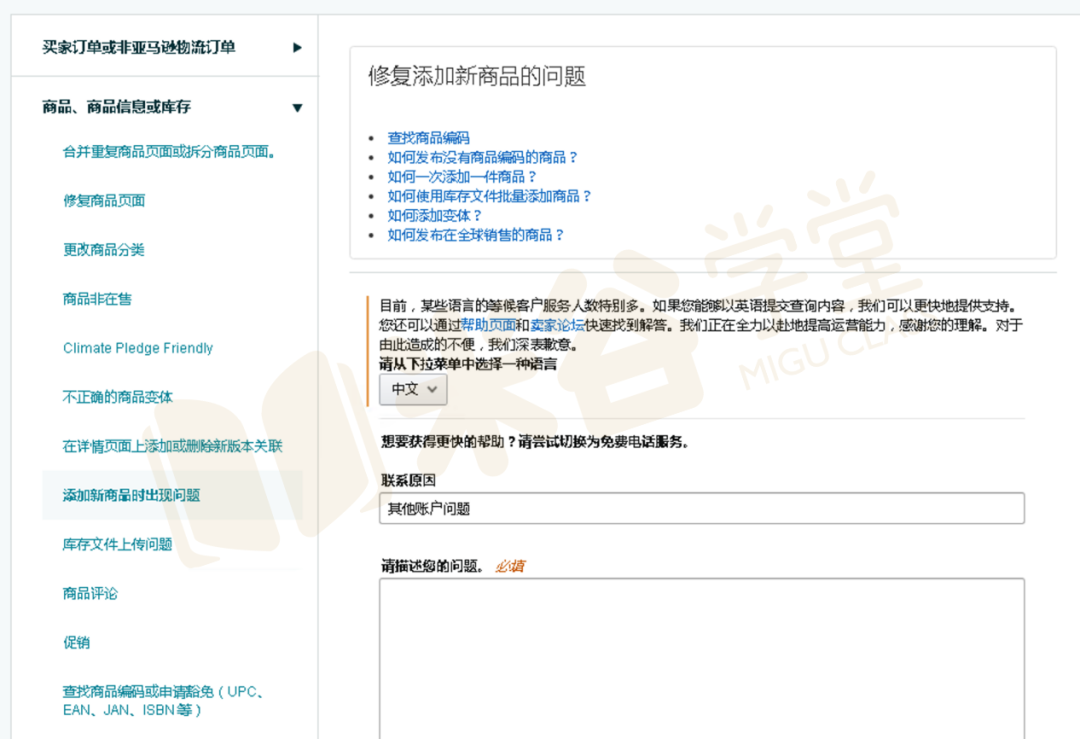Choose the 更改商品分类 sidebar entry
Screen dimensions: 1080x739
[x=104, y=249]
